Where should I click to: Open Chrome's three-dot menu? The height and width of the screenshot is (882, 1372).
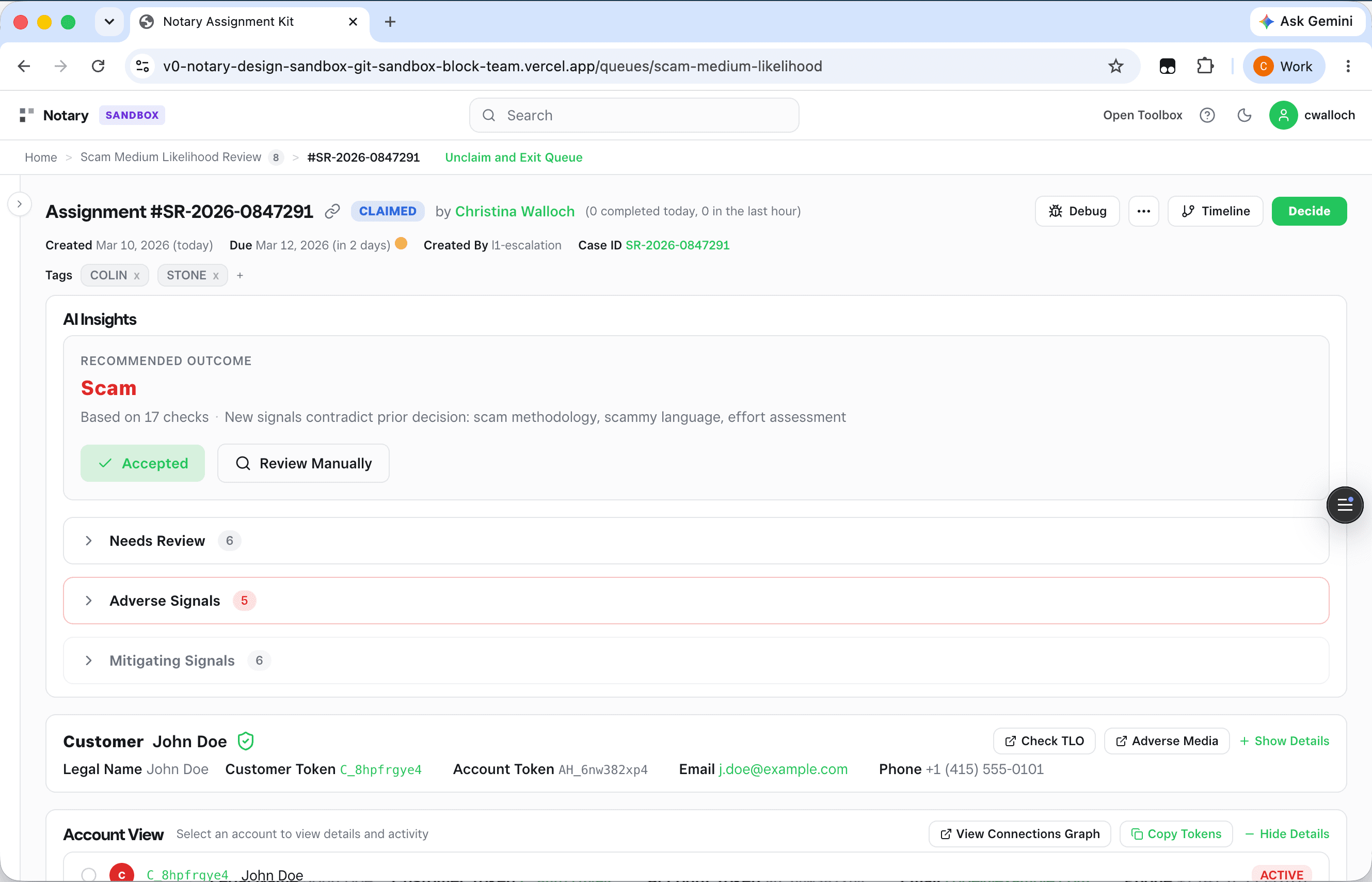[x=1348, y=66]
